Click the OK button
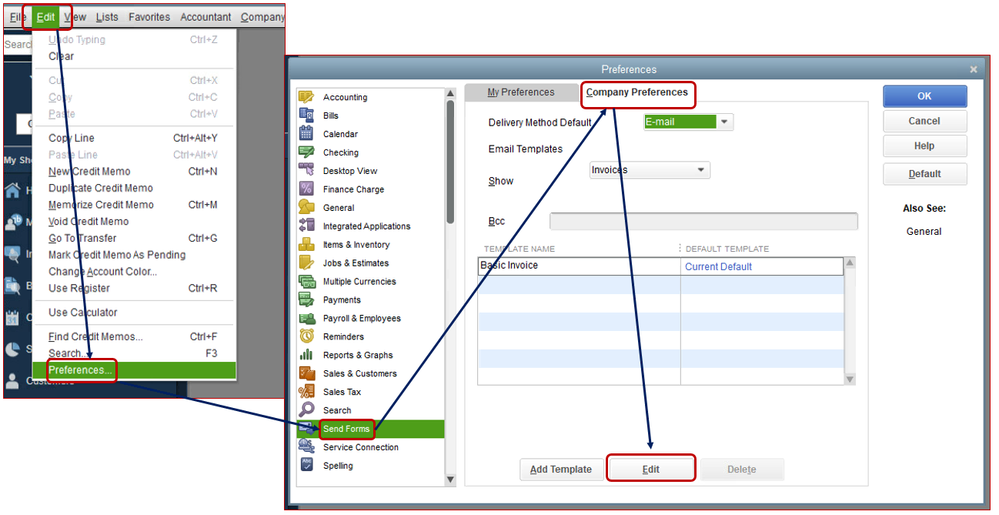The width and height of the screenshot is (999, 515). tap(924, 96)
